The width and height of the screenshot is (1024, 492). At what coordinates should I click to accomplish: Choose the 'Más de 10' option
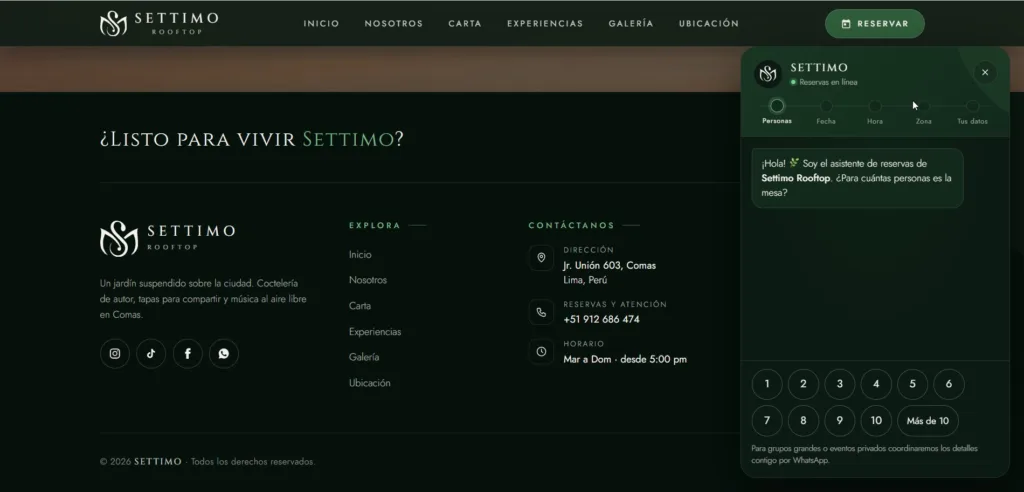click(x=927, y=421)
